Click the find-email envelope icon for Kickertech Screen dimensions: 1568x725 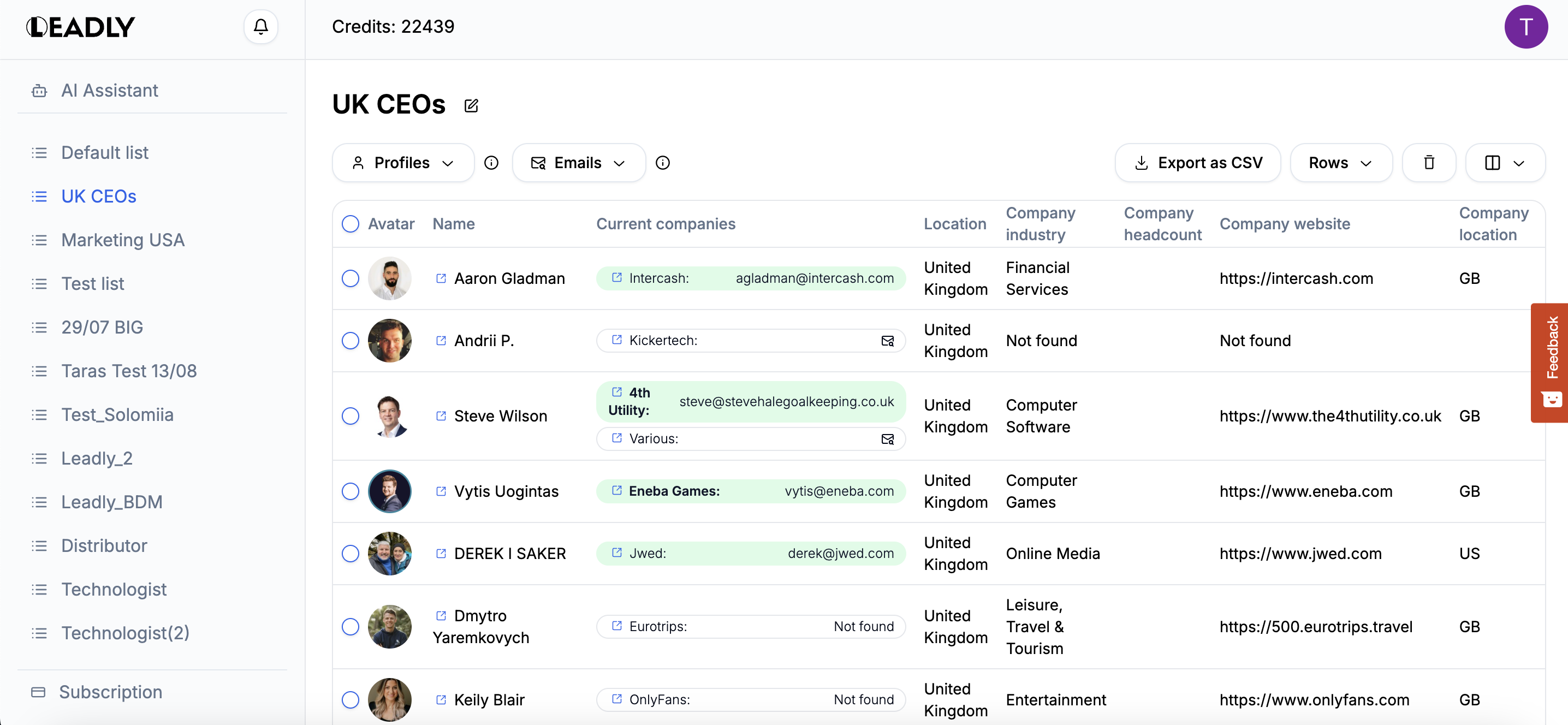[888, 341]
